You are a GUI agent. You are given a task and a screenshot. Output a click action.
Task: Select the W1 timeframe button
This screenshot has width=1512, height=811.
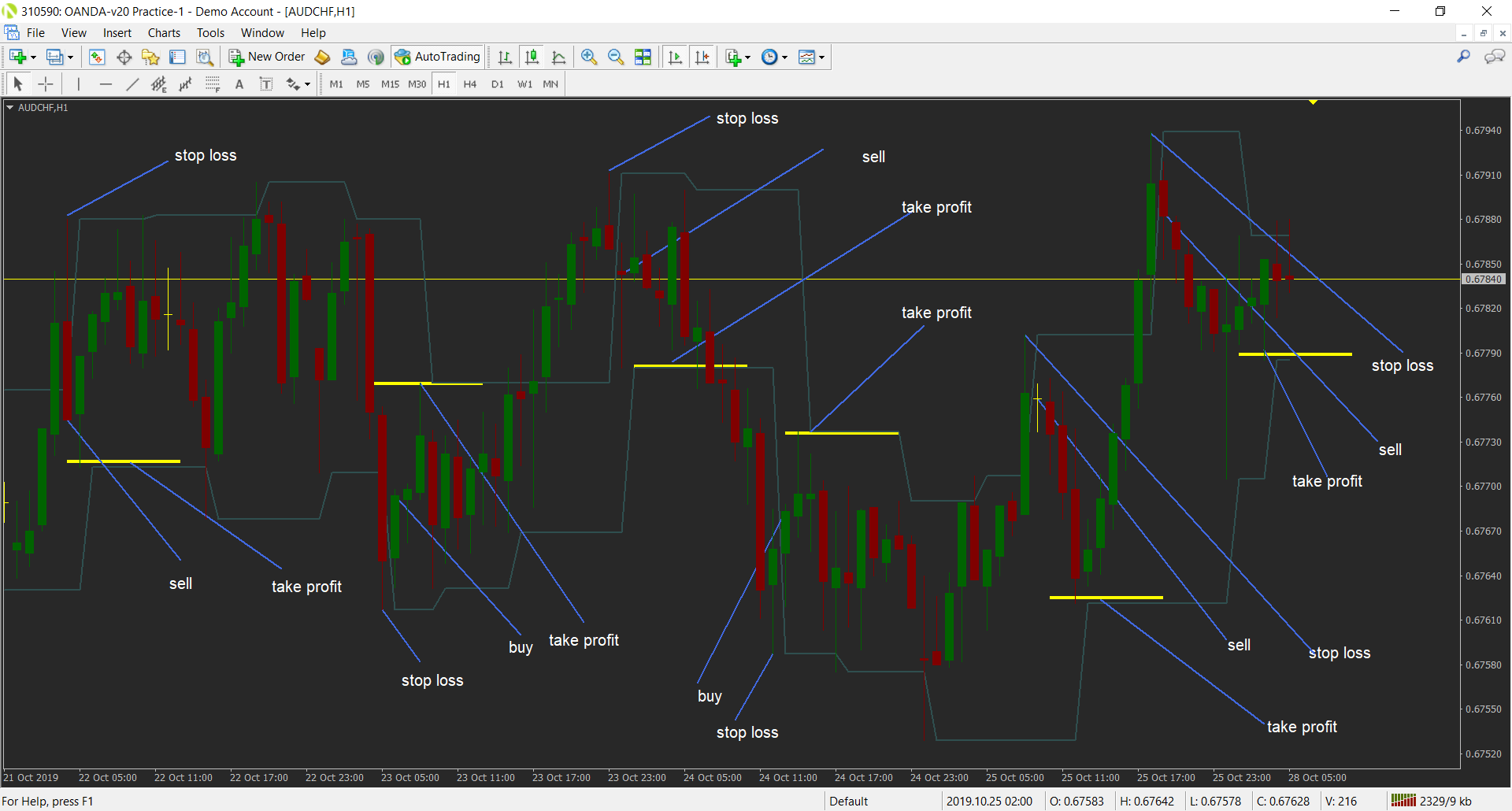(x=524, y=84)
